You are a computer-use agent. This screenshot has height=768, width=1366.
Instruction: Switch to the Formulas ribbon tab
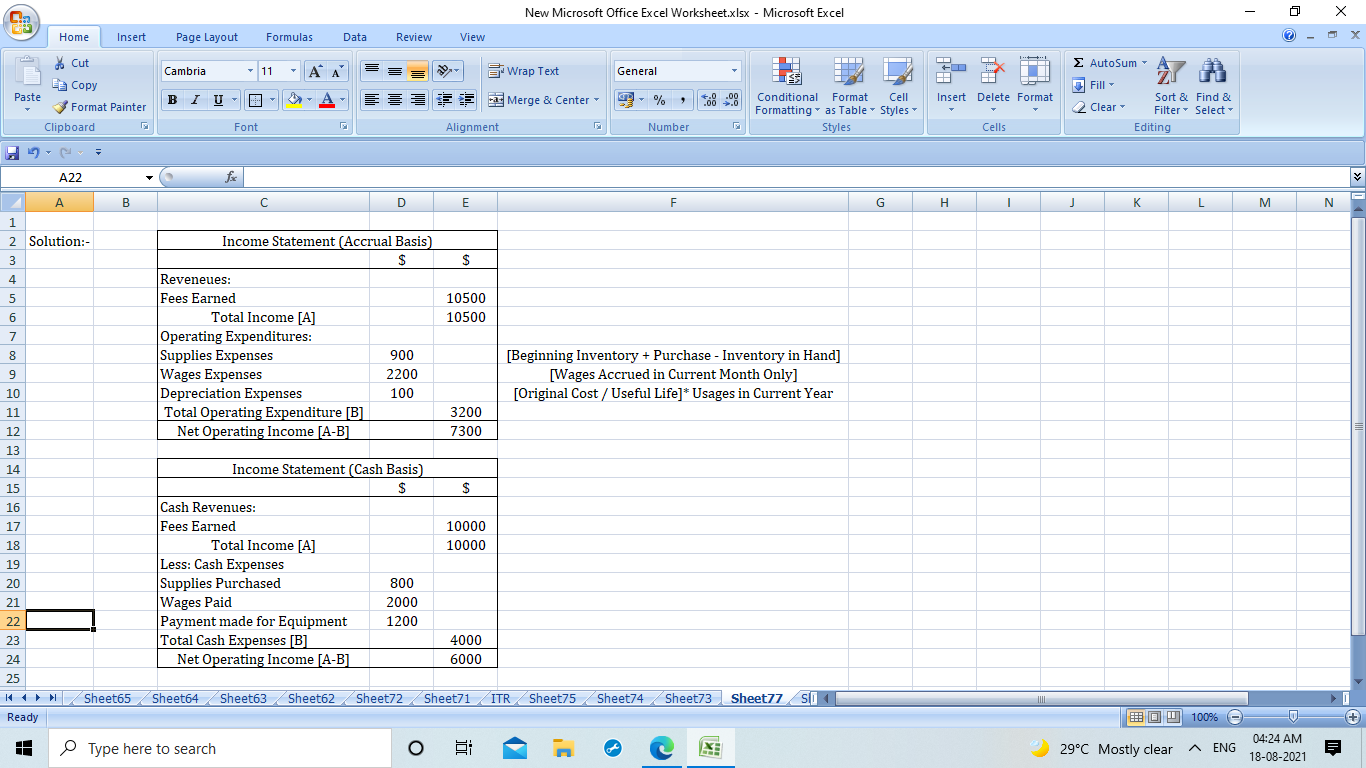click(x=289, y=37)
